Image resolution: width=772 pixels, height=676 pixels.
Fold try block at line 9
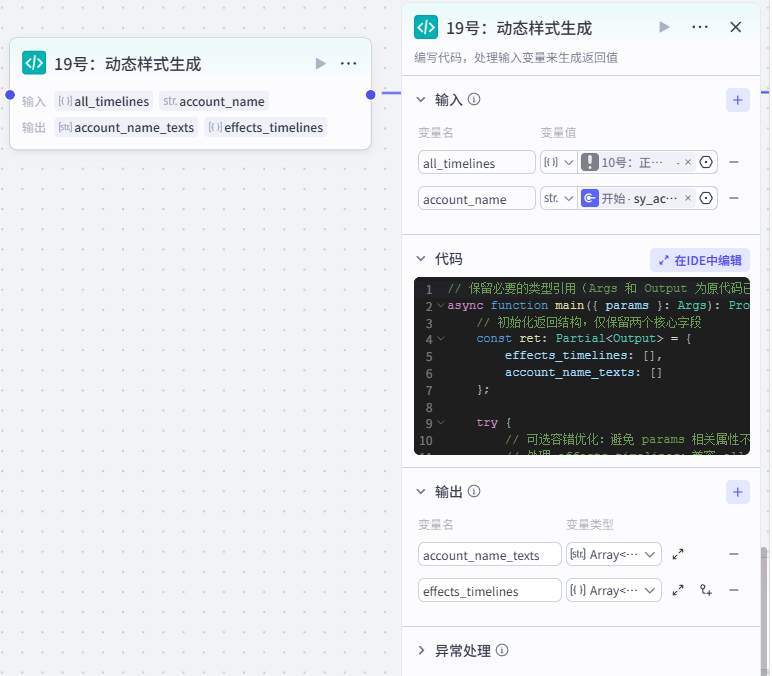coord(441,422)
